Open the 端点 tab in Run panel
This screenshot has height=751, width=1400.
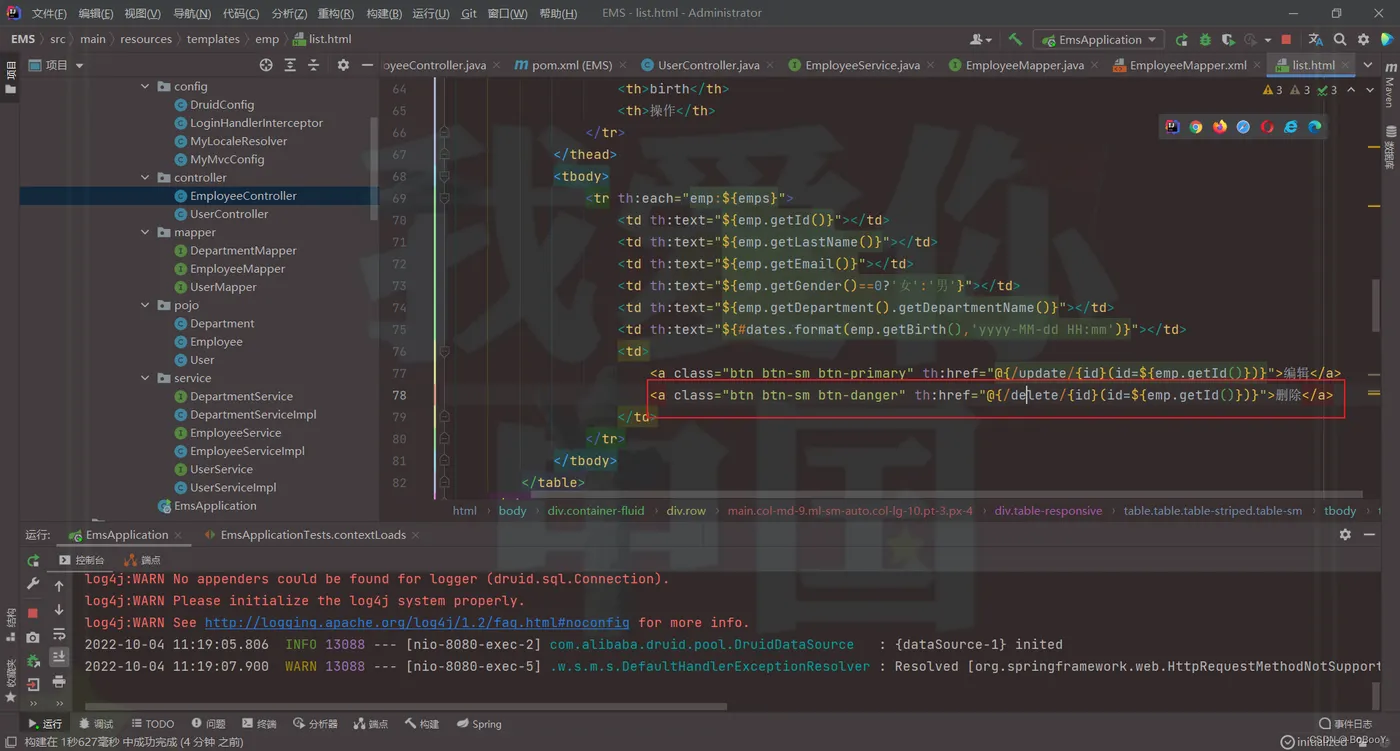click(x=142, y=561)
